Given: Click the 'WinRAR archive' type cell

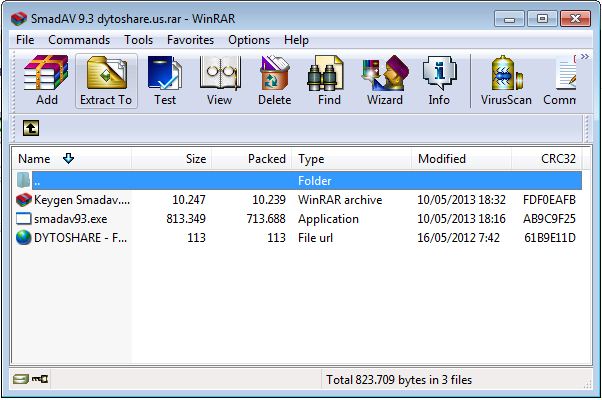Looking at the screenshot, I should [x=340, y=200].
